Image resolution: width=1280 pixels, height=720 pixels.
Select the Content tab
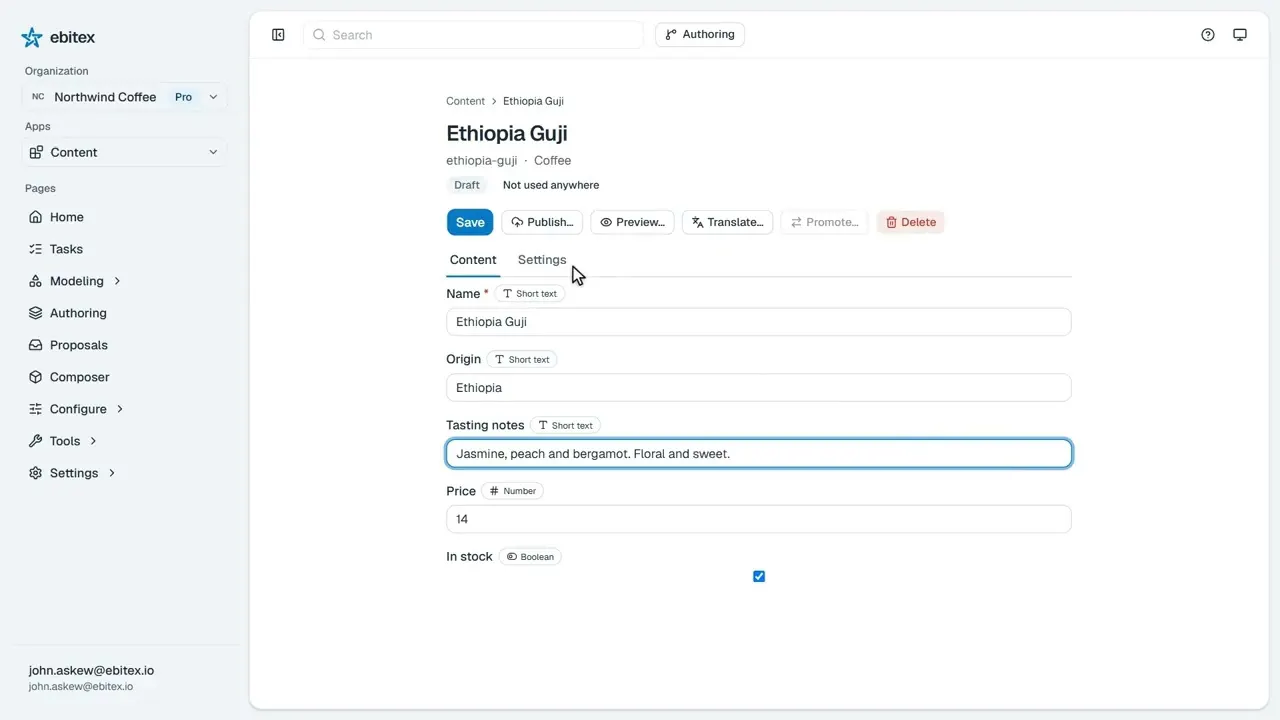(473, 260)
